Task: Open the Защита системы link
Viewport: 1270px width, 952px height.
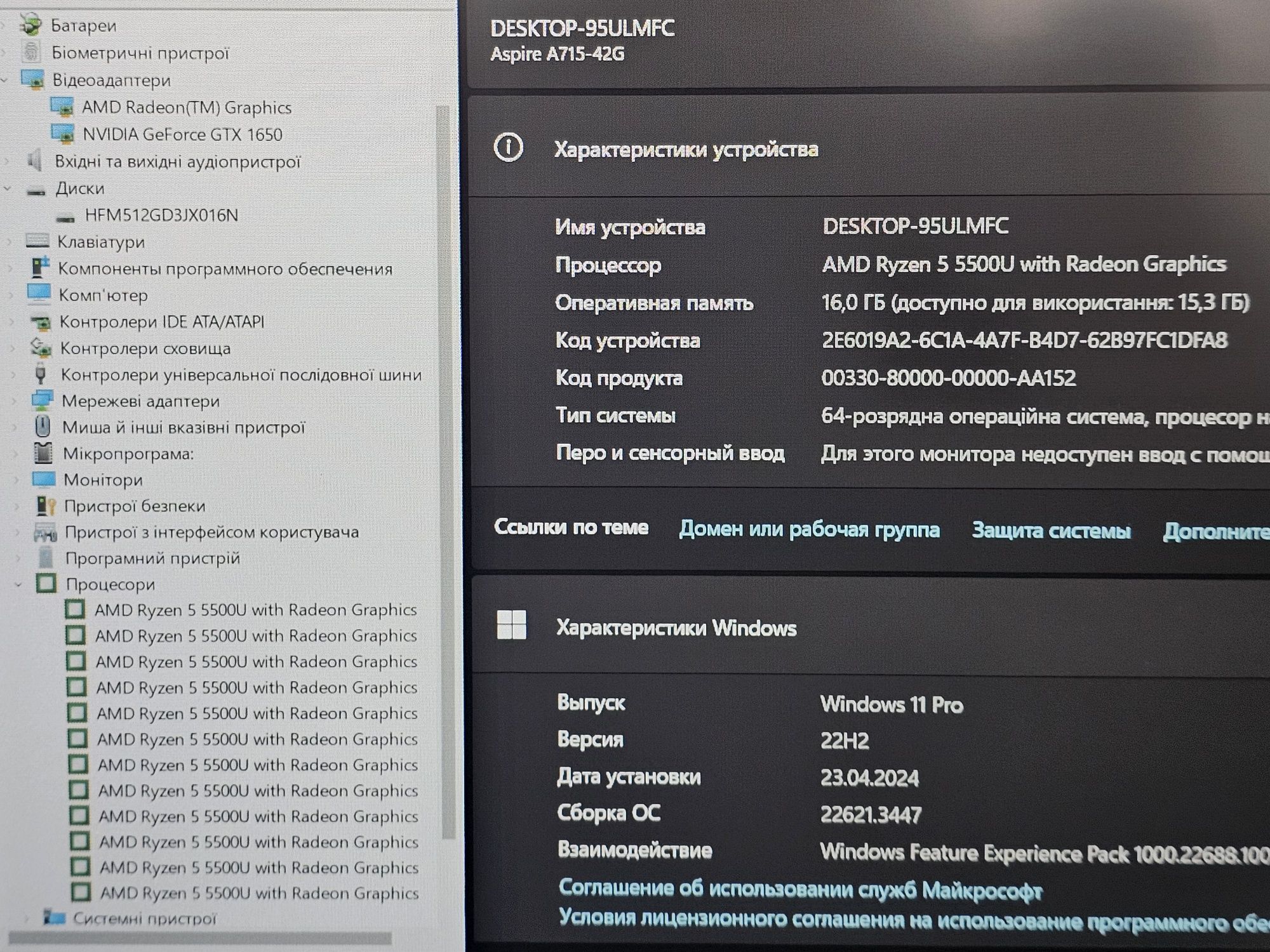Action: click(1051, 530)
